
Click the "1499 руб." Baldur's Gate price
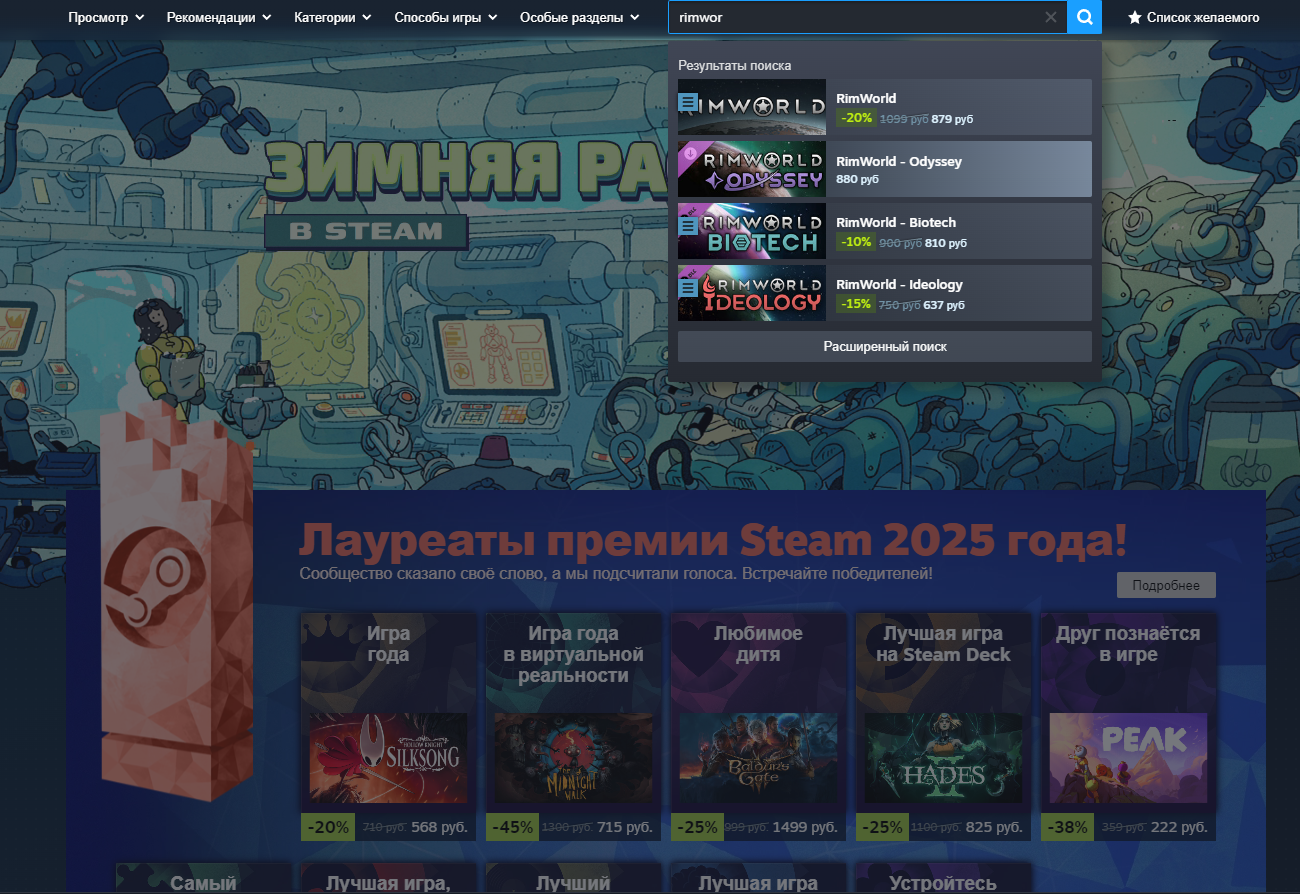[805, 828]
